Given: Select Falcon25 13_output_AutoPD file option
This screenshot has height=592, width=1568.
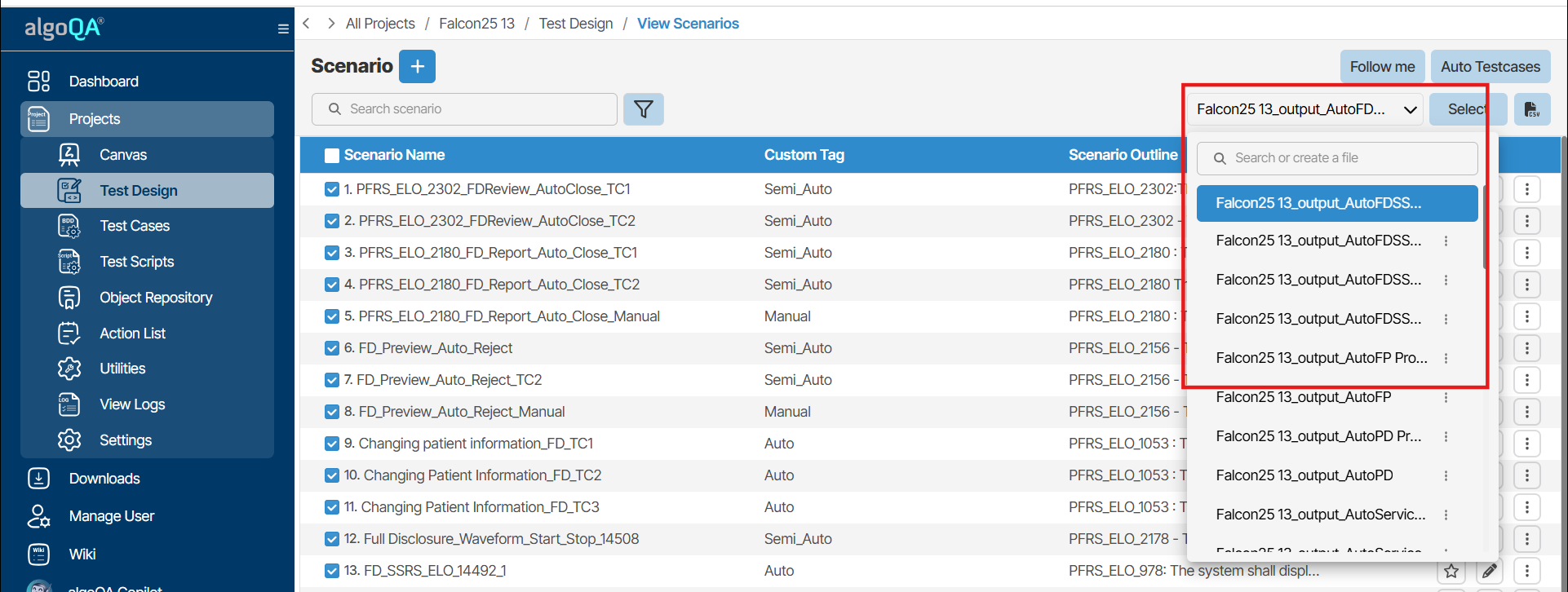Looking at the screenshot, I should [1304, 475].
